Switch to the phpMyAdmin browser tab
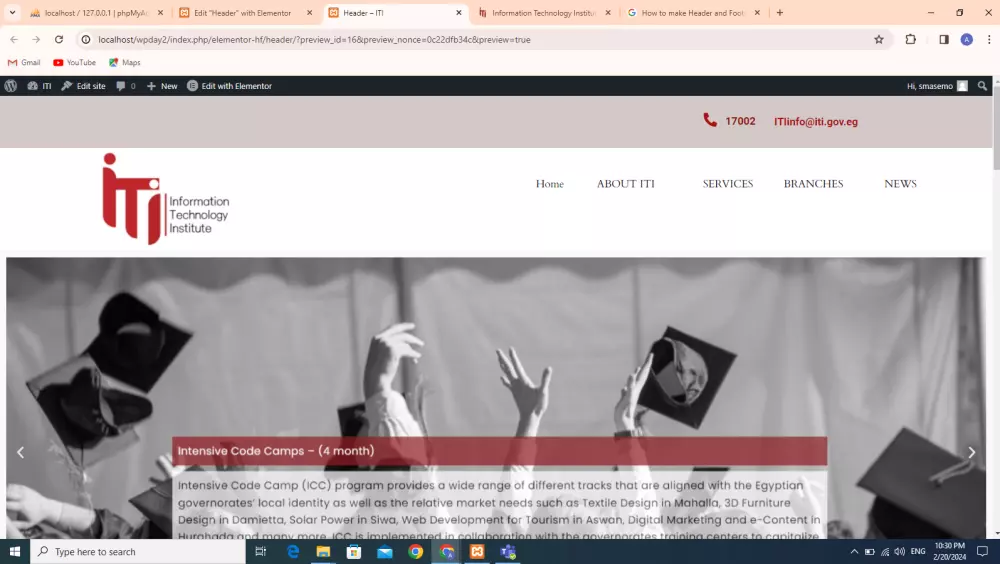Screen dimensions: 1000x564 (96, 13)
